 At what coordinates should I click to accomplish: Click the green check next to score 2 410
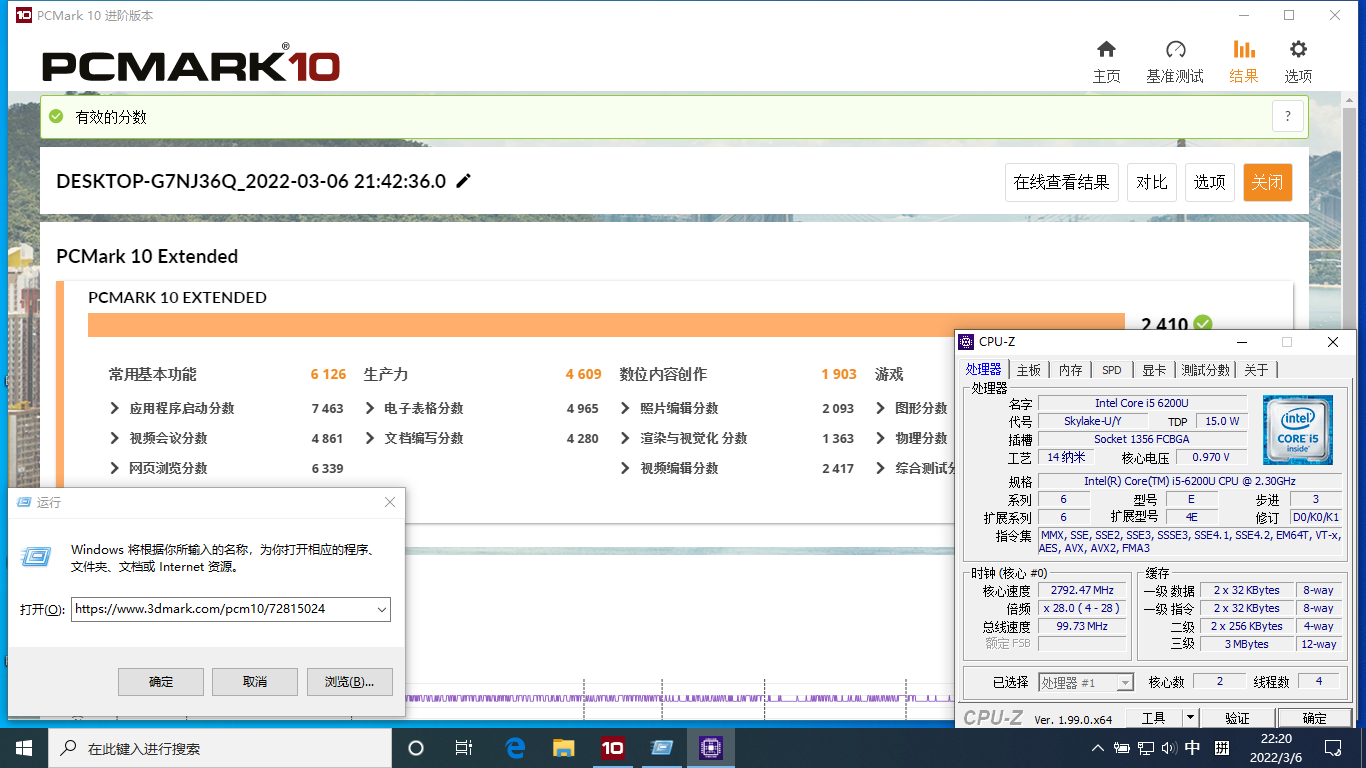tap(1202, 324)
